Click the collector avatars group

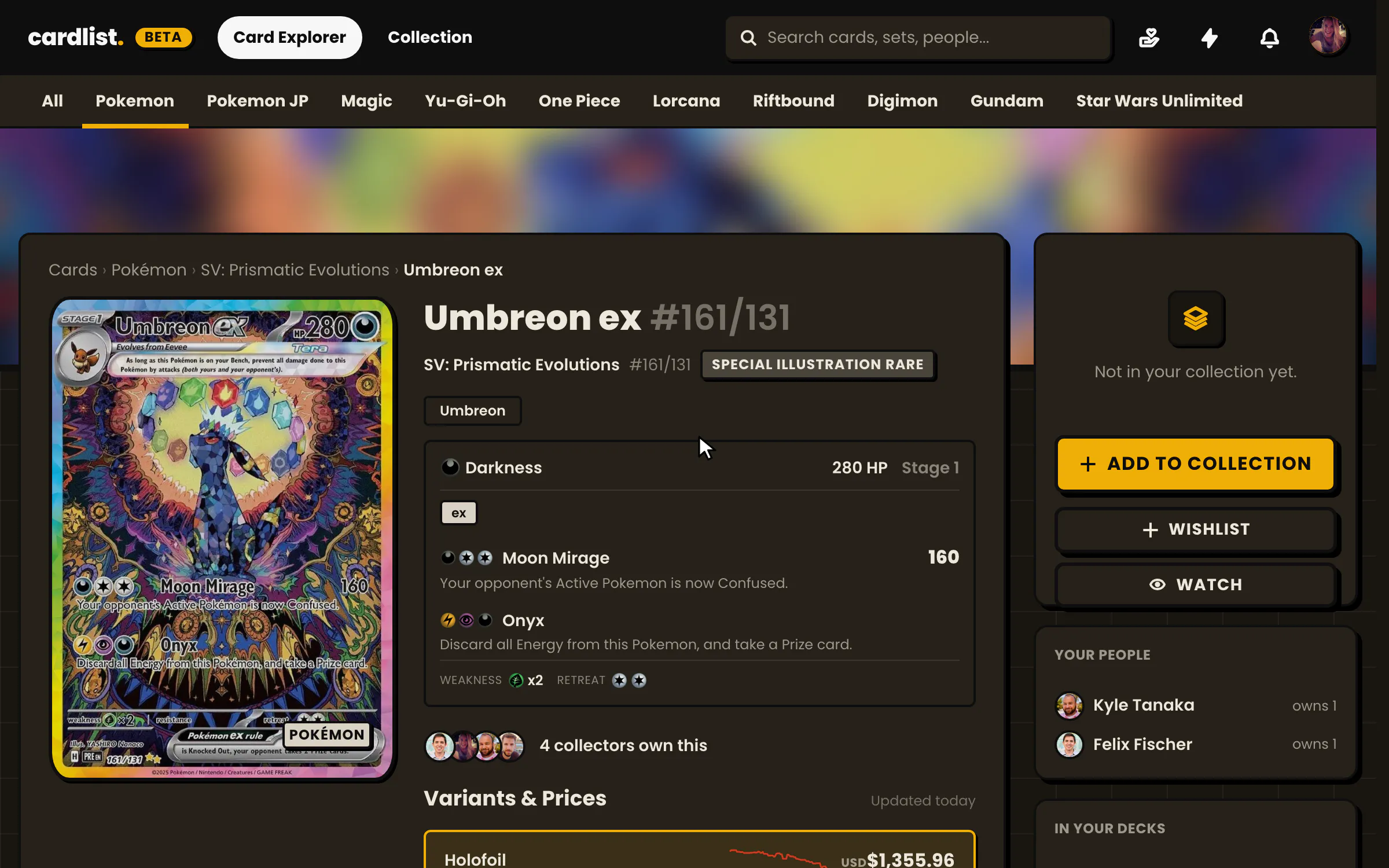(x=475, y=745)
